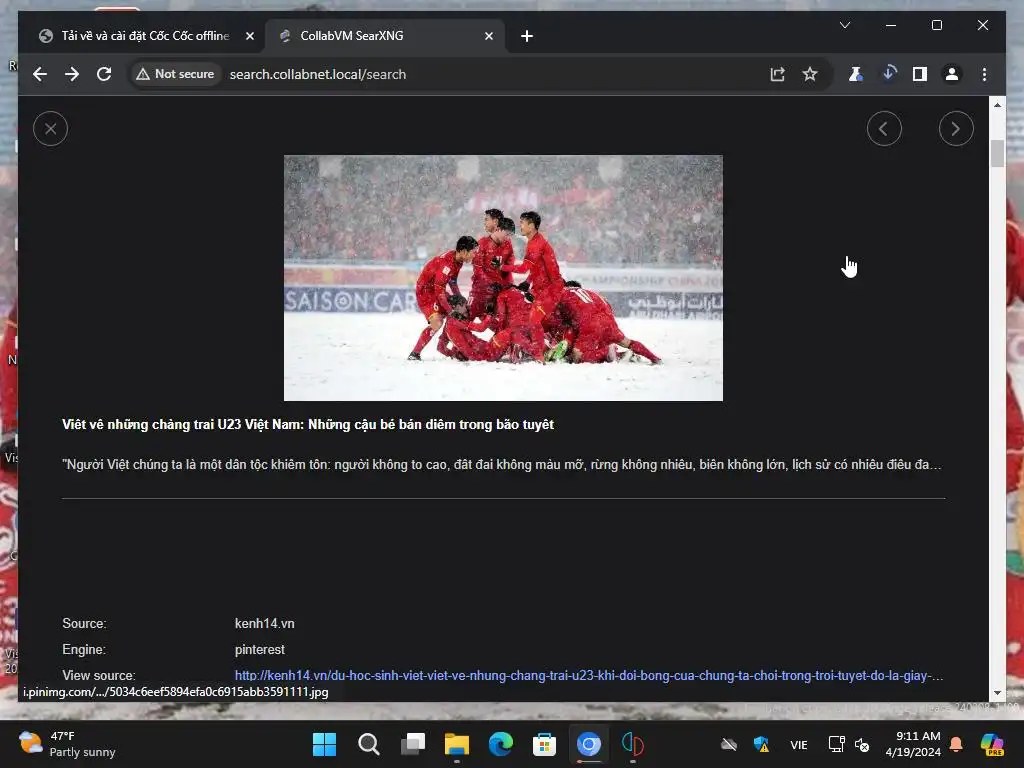Share this page icon
Image resolution: width=1024 pixels, height=768 pixels.
tap(777, 74)
